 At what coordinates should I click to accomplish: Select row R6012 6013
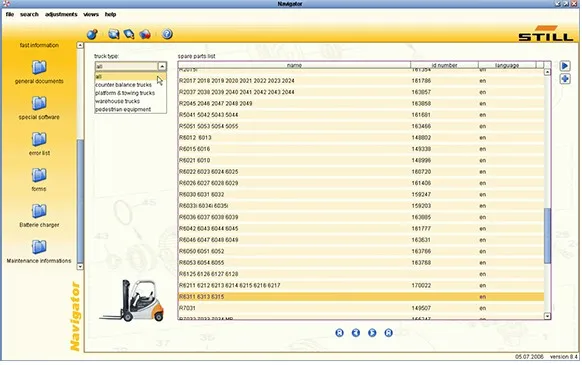coord(361,137)
